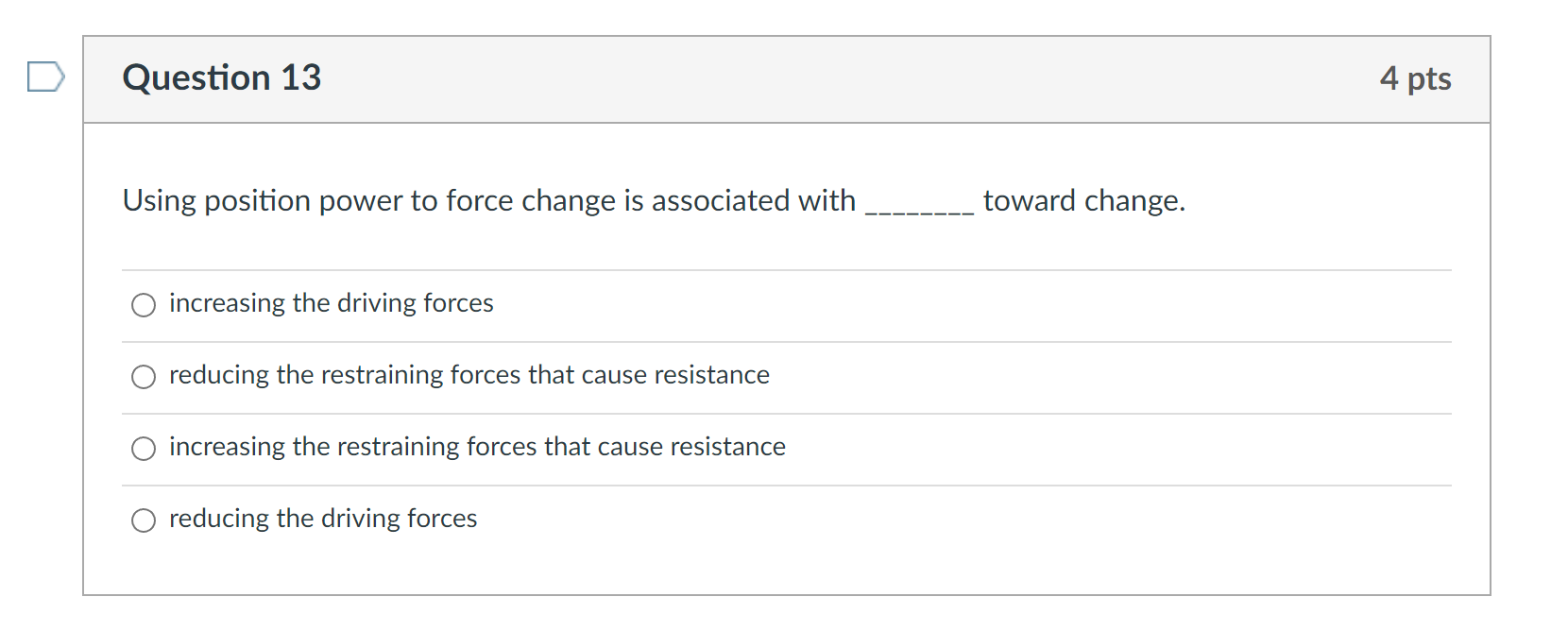Select radio button for increasing the restraining forces
The width and height of the screenshot is (1568, 631).
(143, 449)
